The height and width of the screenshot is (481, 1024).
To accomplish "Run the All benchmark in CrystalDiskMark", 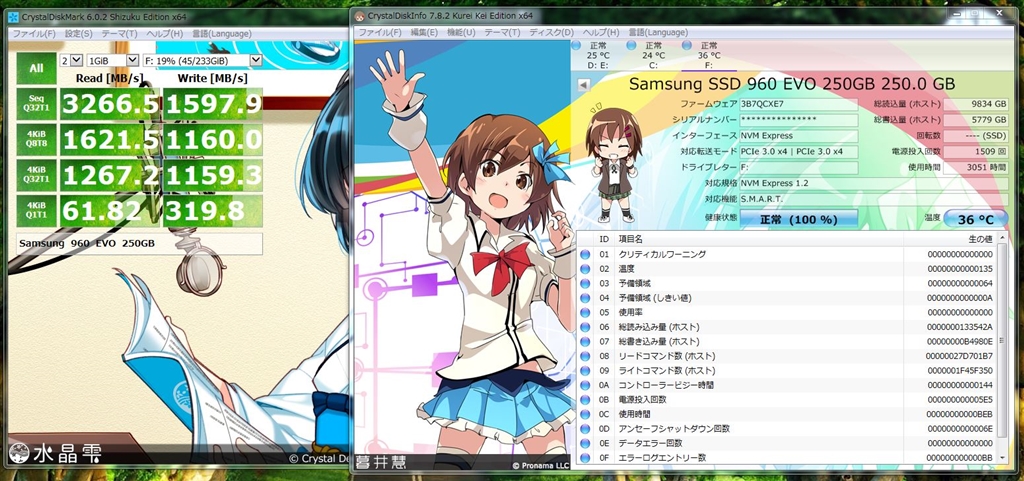I will [x=37, y=69].
